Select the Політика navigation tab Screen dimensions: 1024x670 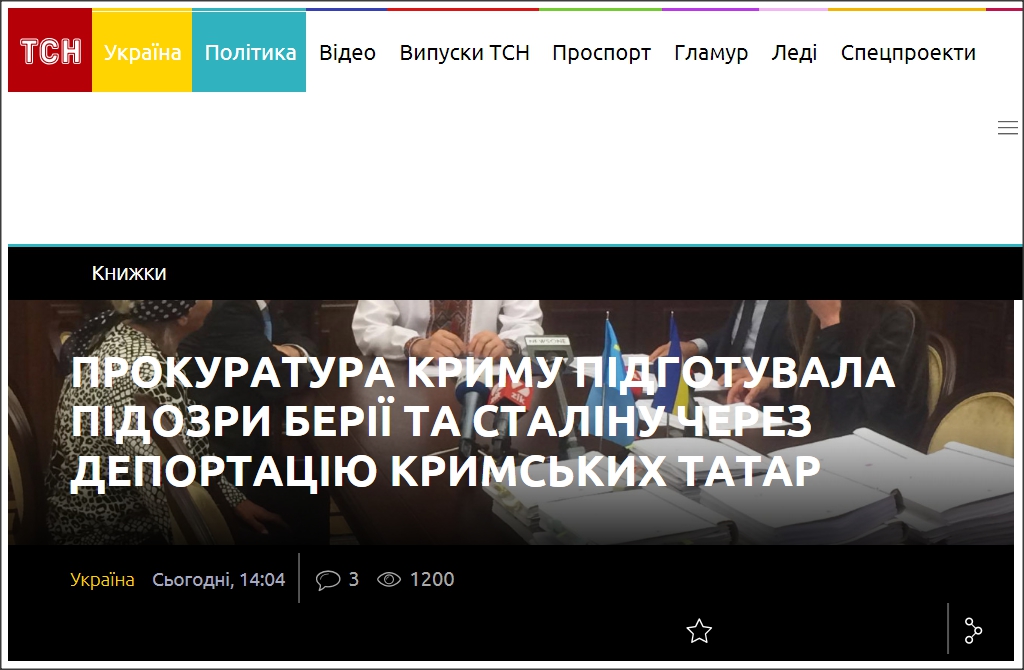click(250, 52)
